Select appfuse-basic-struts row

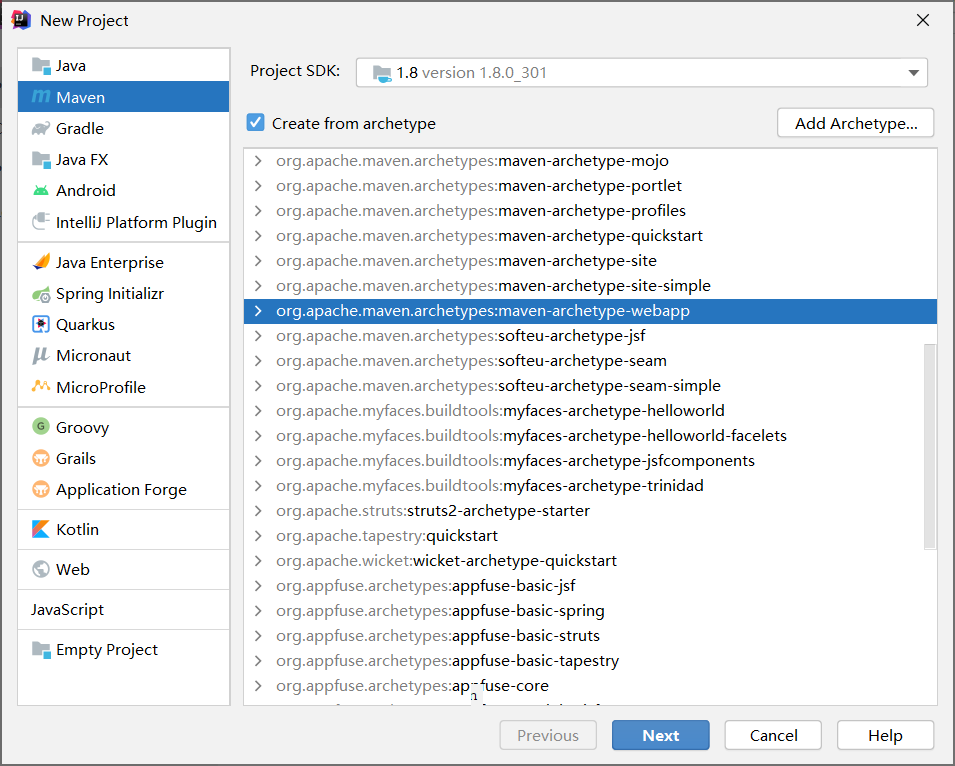pos(590,635)
